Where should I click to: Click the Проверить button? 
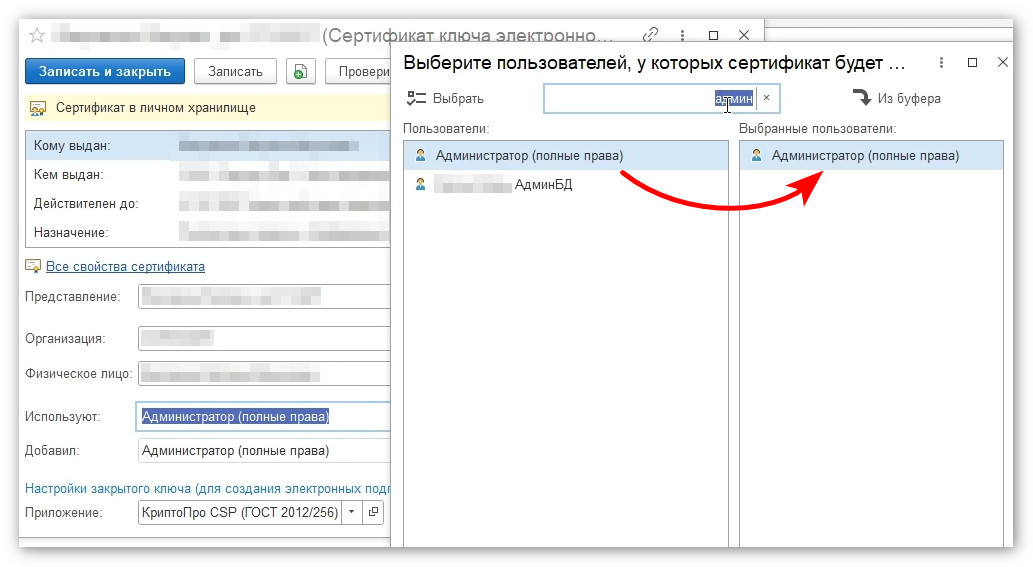pyautogui.click(x=358, y=72)
